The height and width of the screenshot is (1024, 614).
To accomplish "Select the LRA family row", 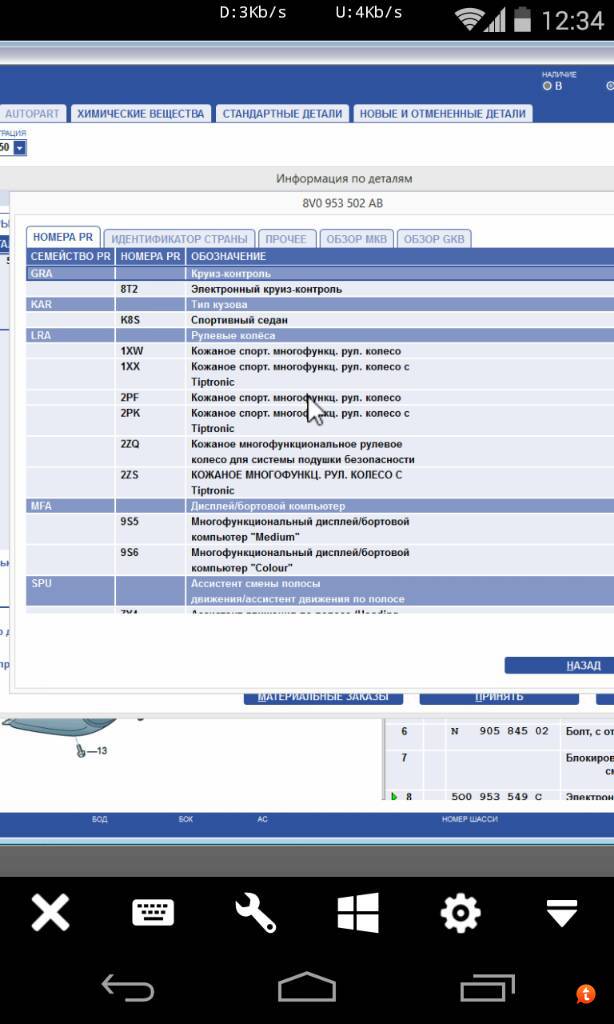I will (320, 336).
